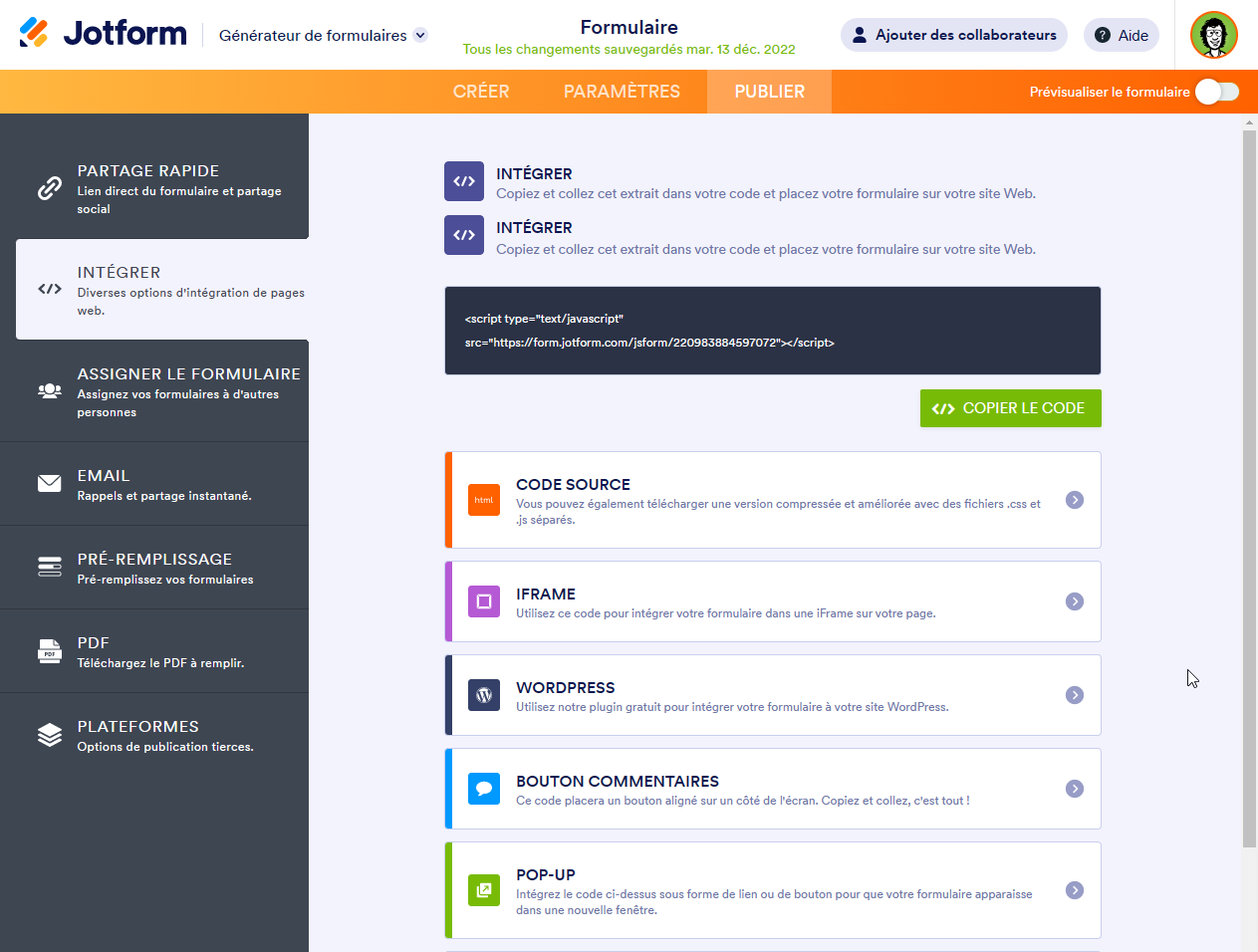The image size is (1258, 952).
Task: Click the changes saved status text
Action: coord(629,49)
